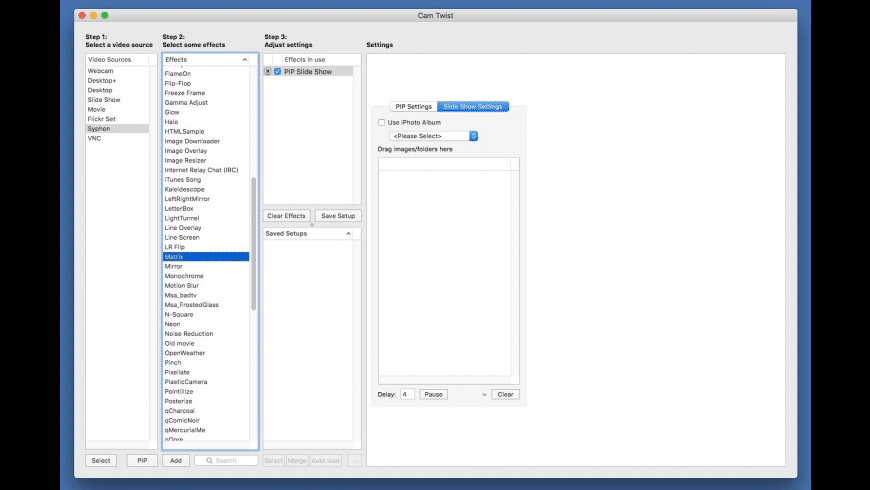This screenshot has height=490, width=870.
Task: Click the green zoom window button
Action: [x=105, y=16]
